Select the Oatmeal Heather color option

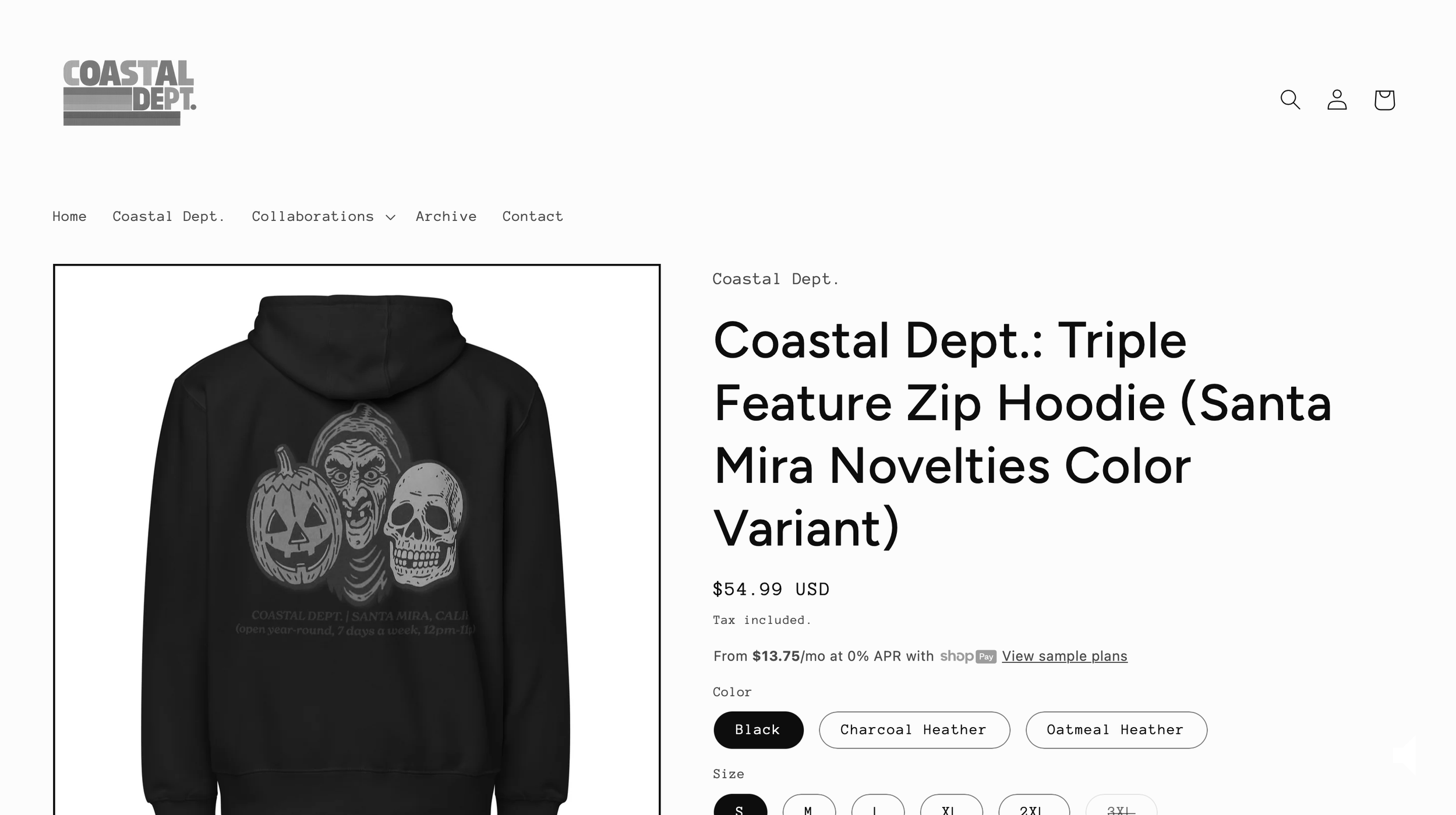point(1116,730)
